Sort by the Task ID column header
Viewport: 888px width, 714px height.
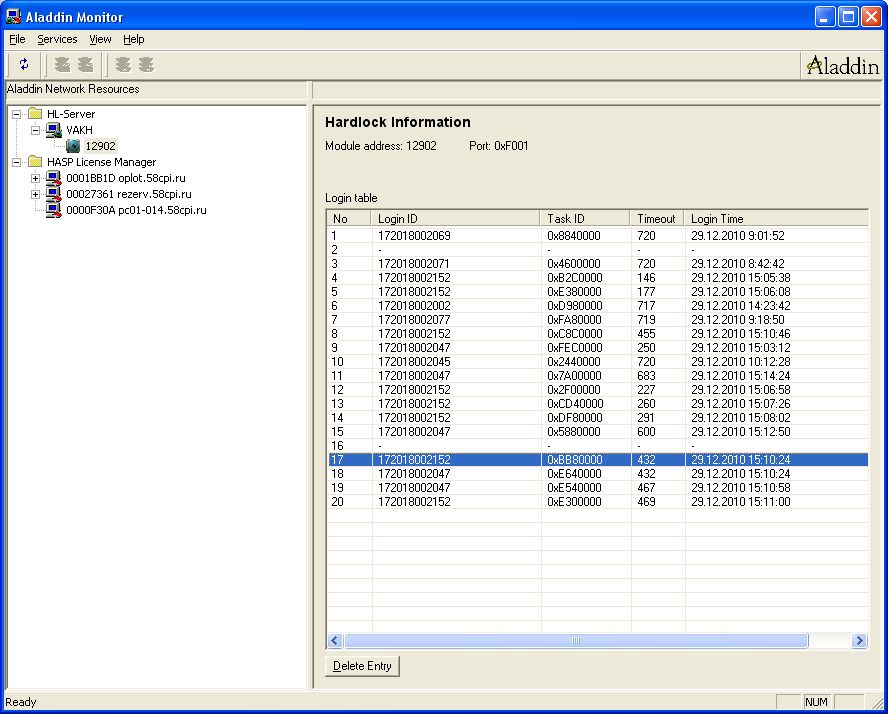(x=586, y=219)
